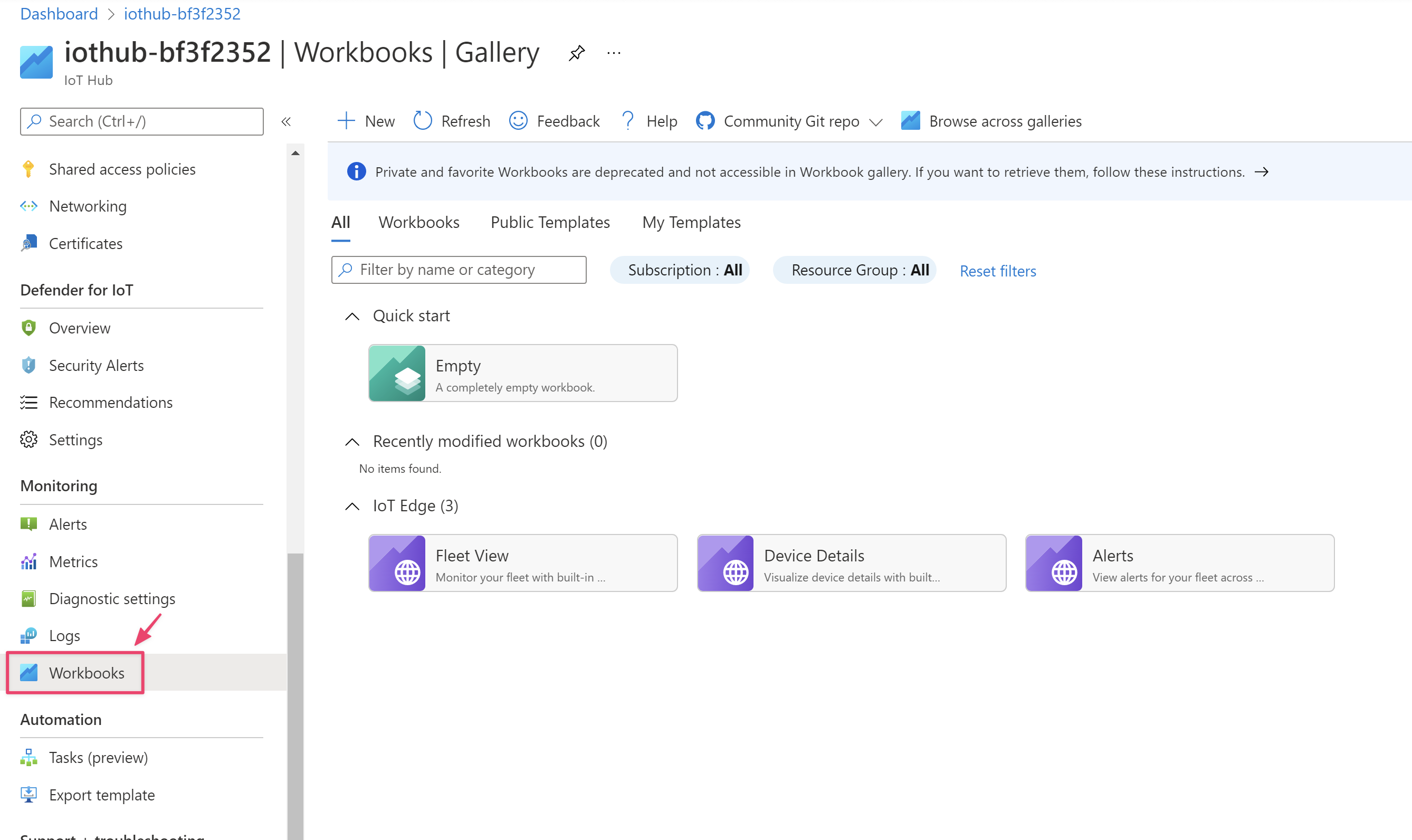This screenshot has height=840, width=1412.
Task: Click the Filter by name or category input
Action: pos(458,269)
